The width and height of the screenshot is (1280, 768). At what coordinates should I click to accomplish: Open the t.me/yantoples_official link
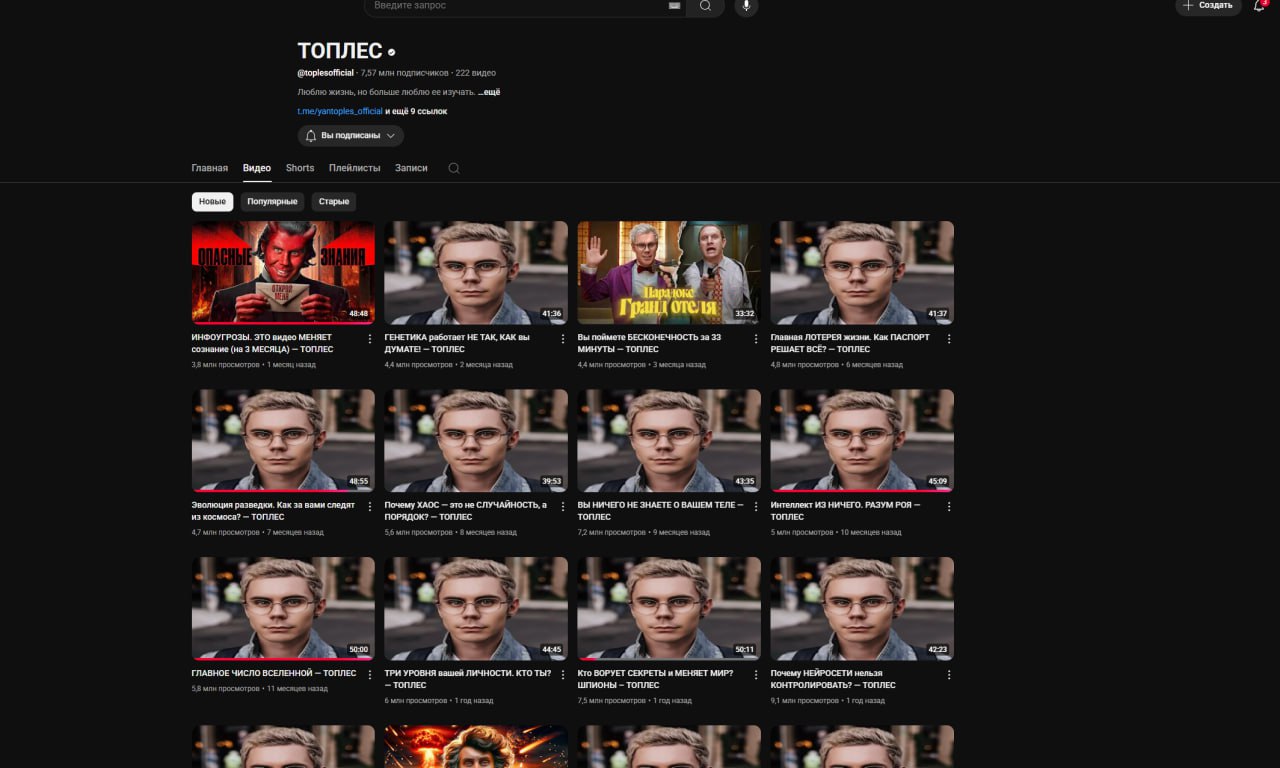340,111
